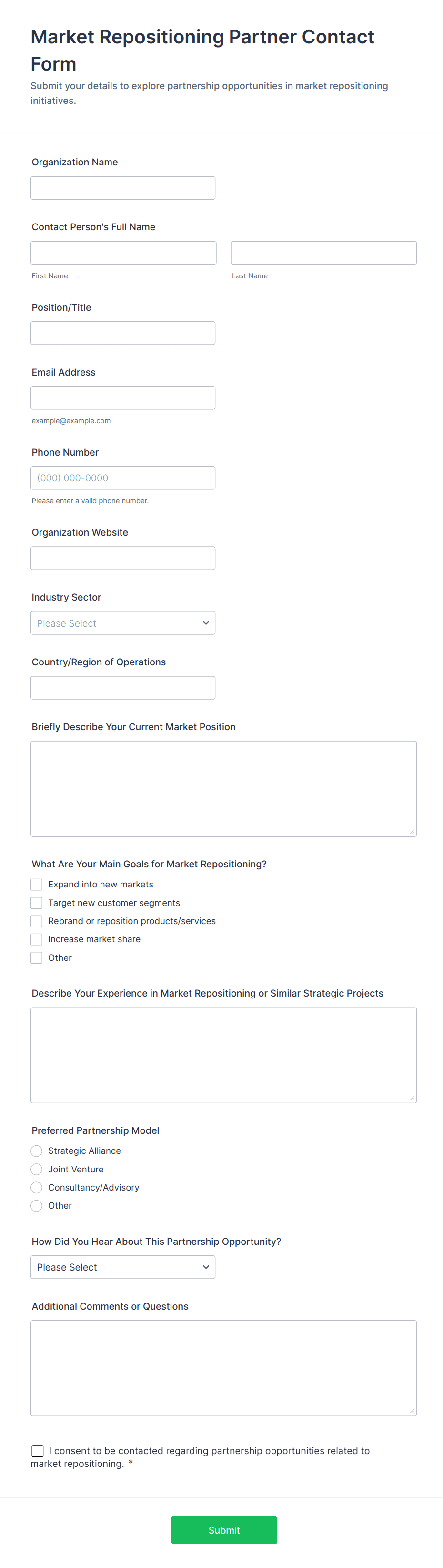The height and width of the screenshot is (1568, 443).
Task: Click the Organization Name field
Action: coord(122,187)
